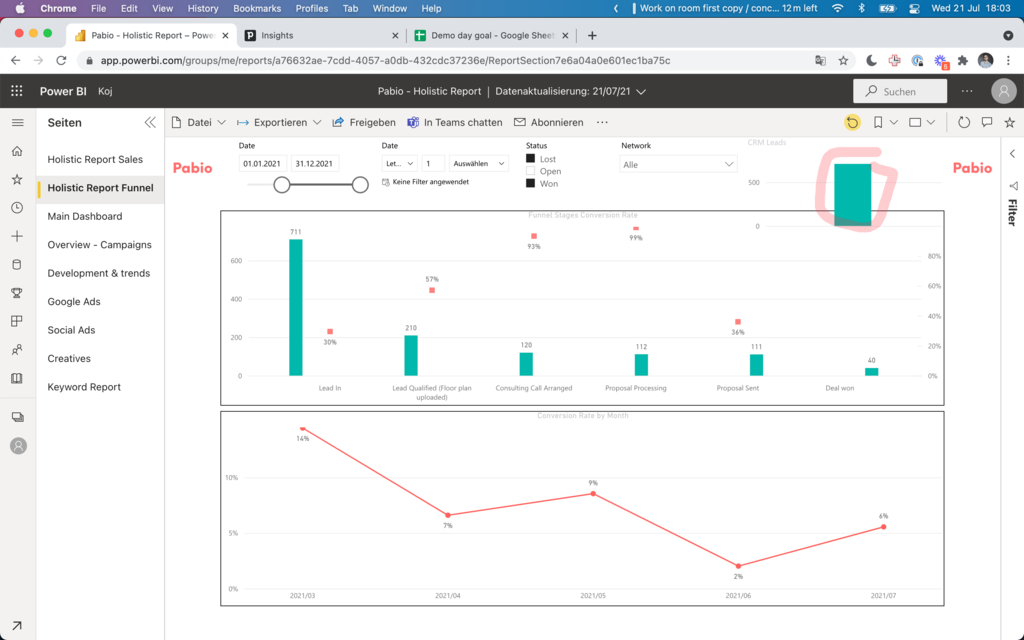Collapse the Seiten pages pane
The height and width of the screenshot is (640, 1024).
click(x=150, y=122)
